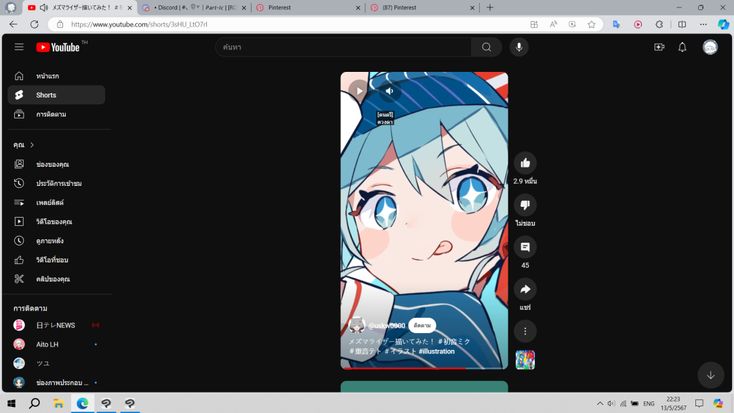Open the Short creator's channel avatar

(x=357, y=325)
